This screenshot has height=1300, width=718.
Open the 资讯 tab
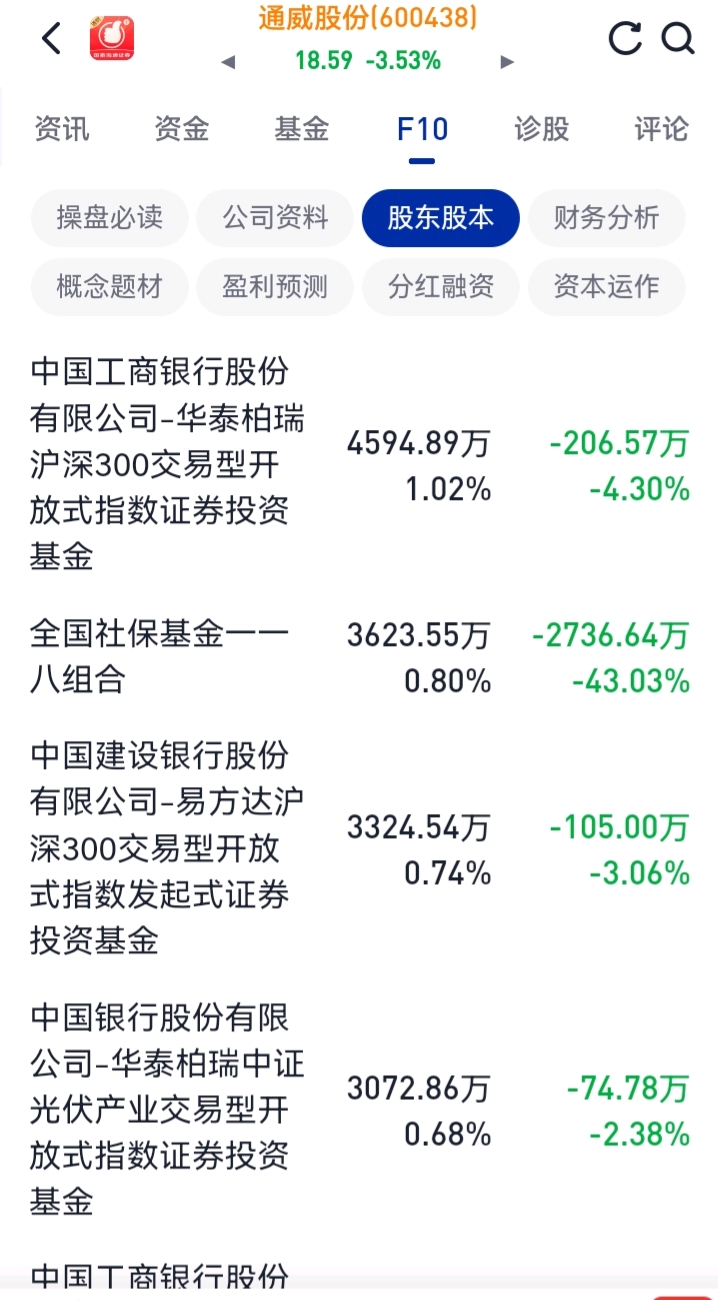point(62,129)
